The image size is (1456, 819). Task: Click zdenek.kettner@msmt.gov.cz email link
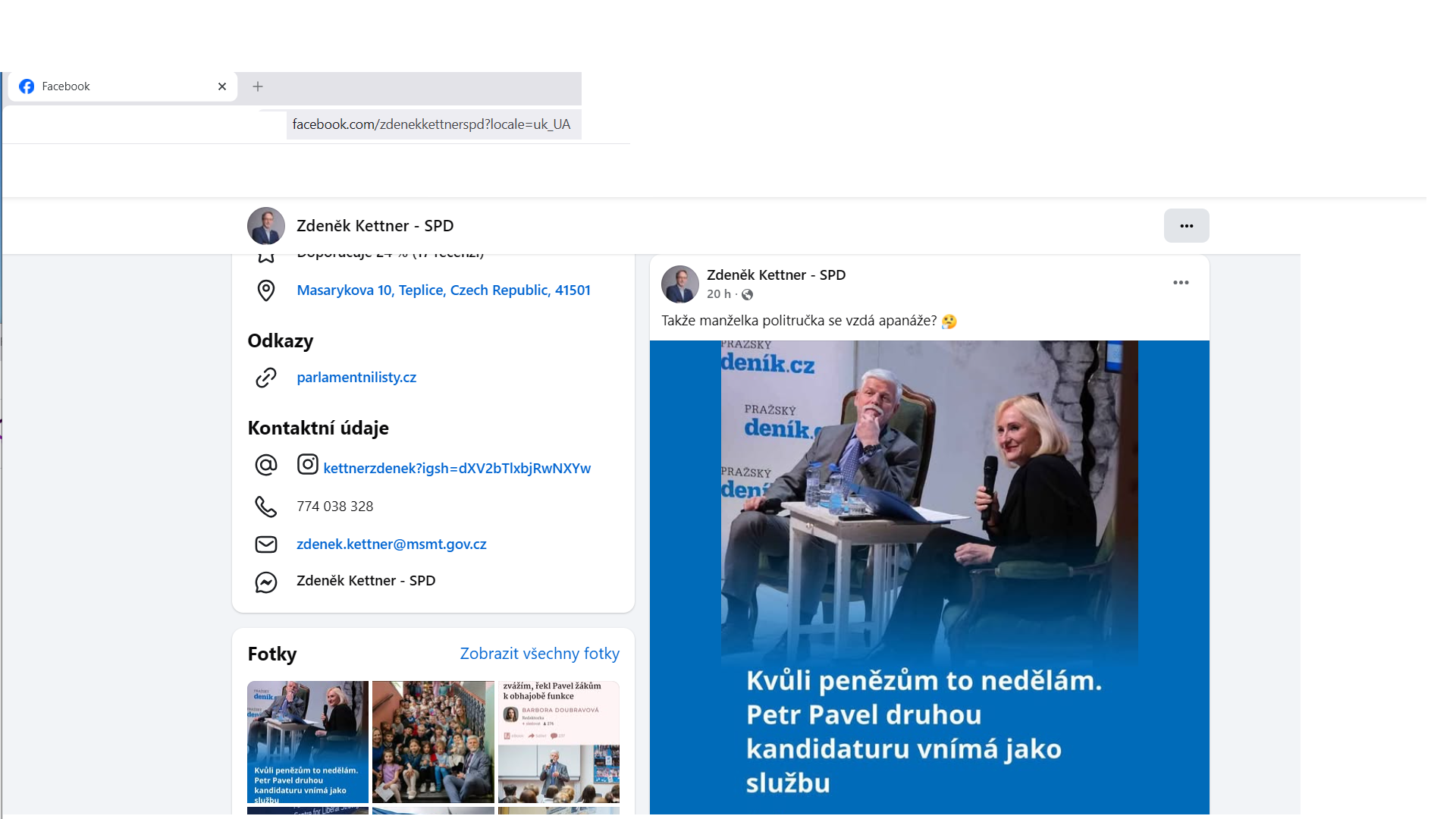[391, 544]
